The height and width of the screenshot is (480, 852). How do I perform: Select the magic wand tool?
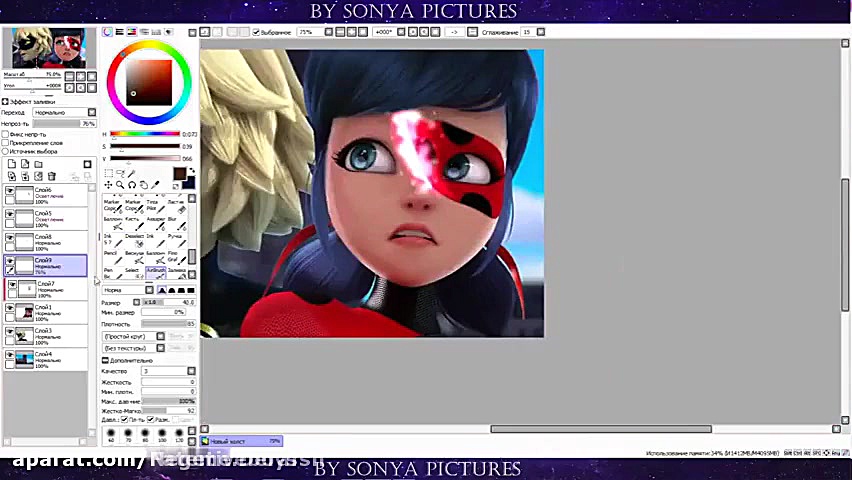tap(131, 173)
